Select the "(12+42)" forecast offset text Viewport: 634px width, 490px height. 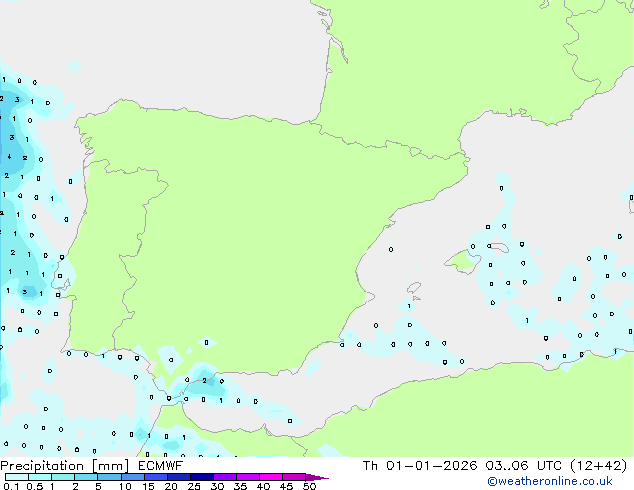tap(598, 466)
